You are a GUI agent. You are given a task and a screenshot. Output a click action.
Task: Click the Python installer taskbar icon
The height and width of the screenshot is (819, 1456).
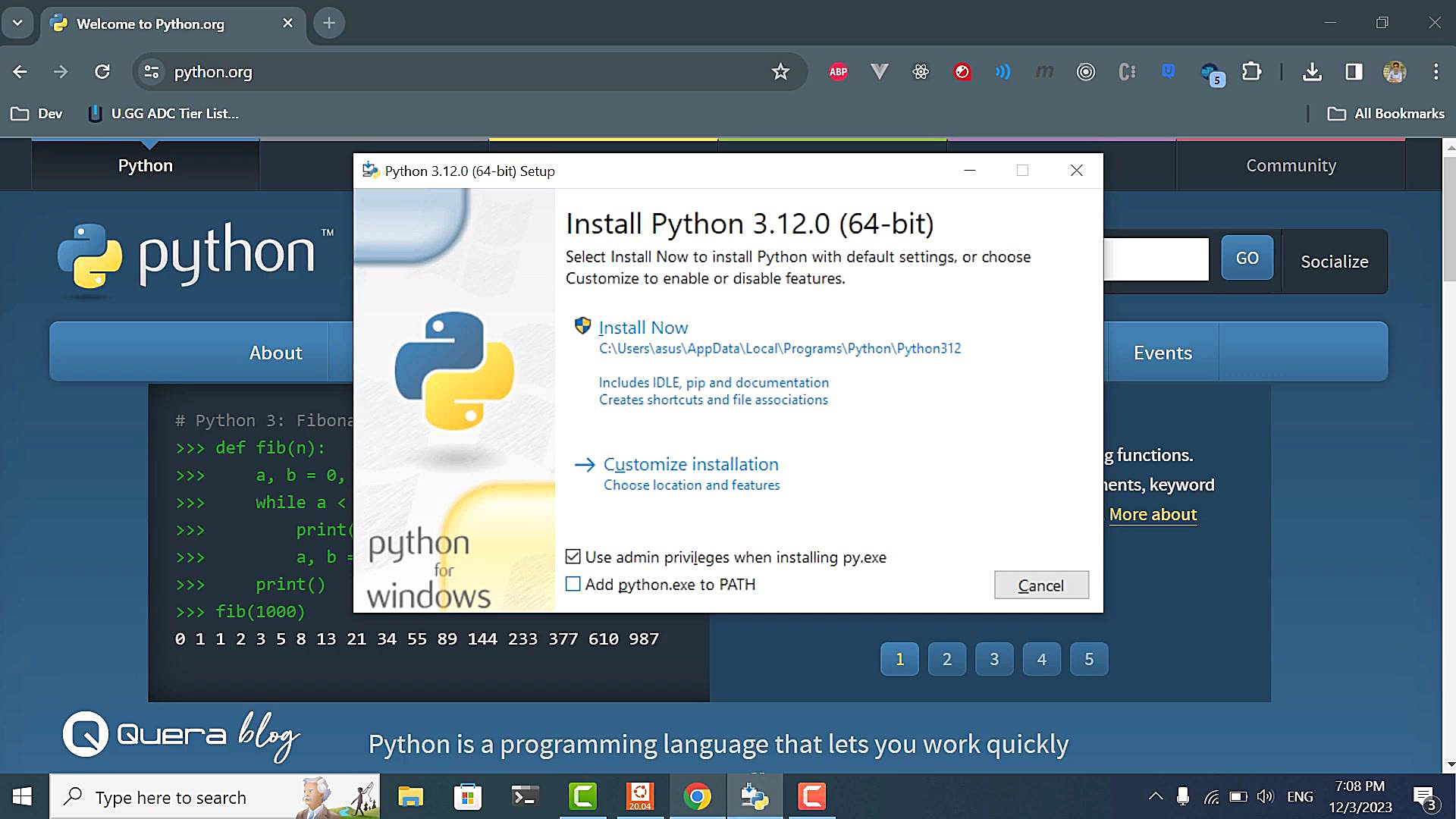coord(755,797)
